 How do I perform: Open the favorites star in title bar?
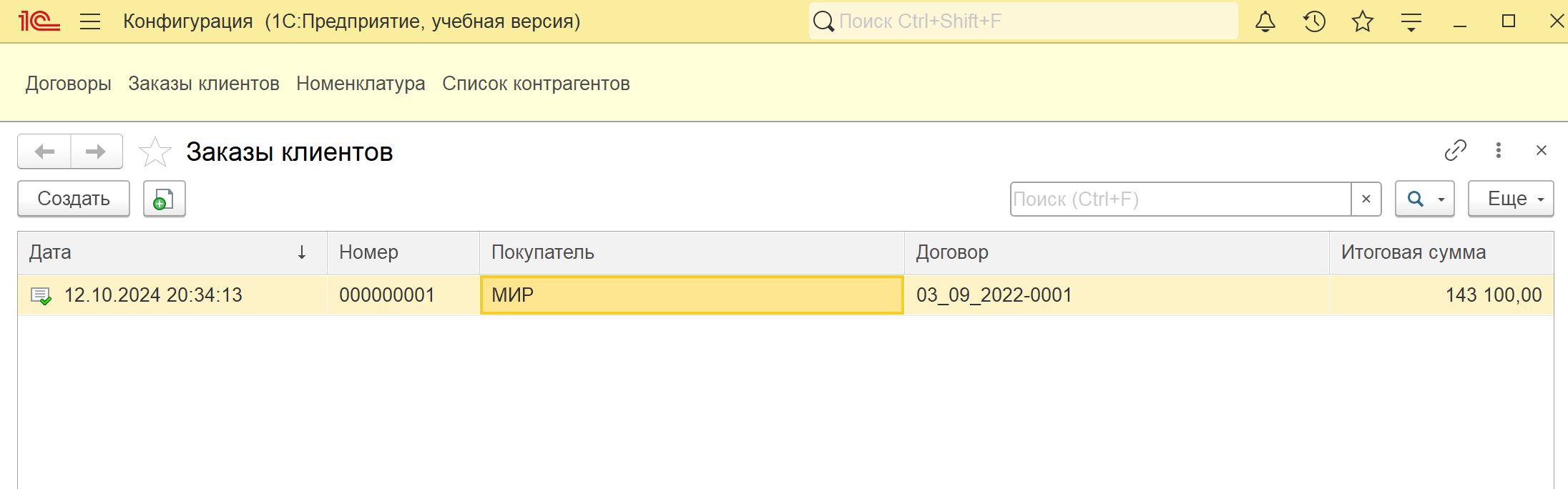click(x=1363, y=21)
